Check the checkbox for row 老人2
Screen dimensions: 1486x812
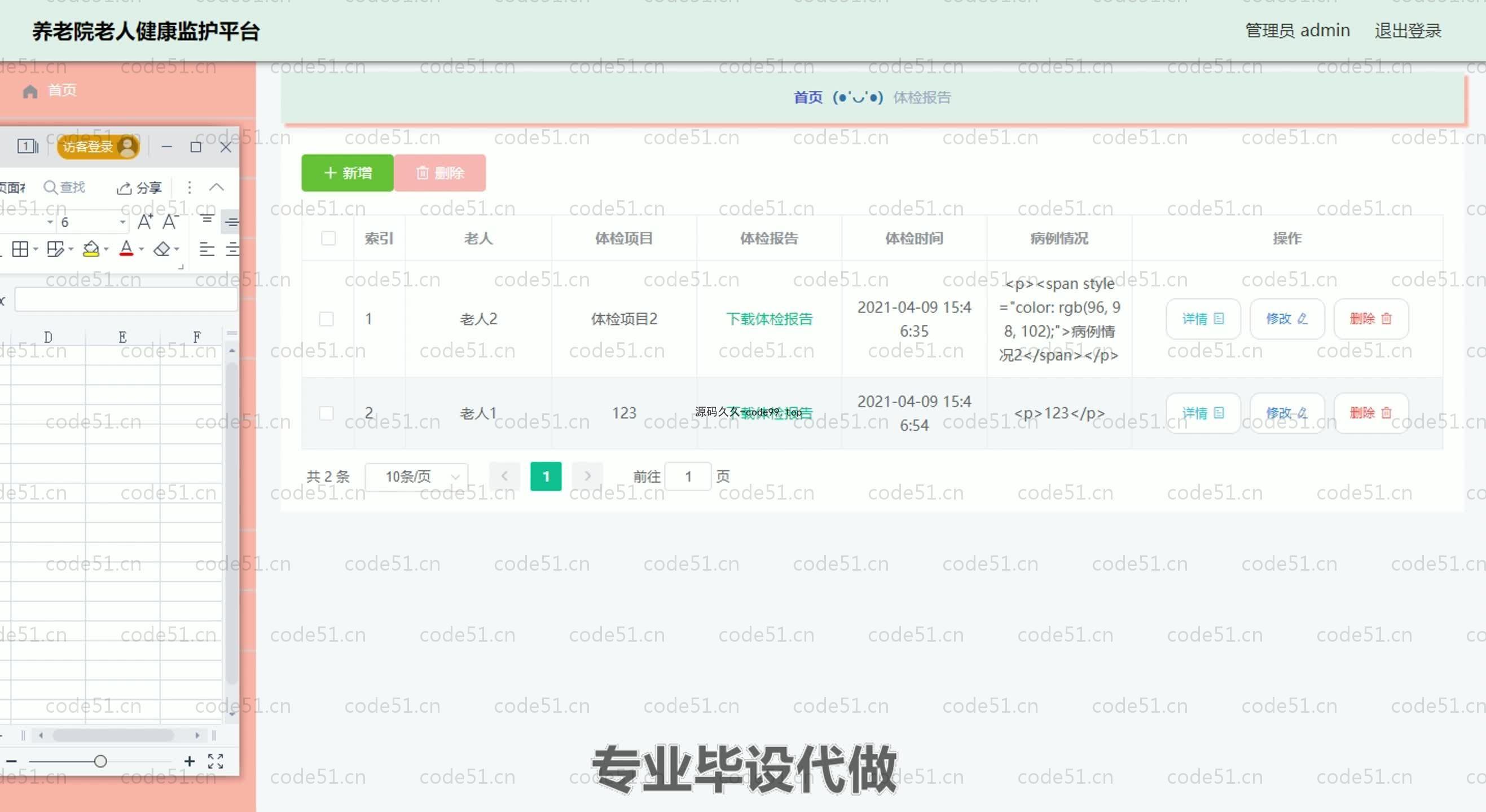pyautogui.click(x=327, y=319)
